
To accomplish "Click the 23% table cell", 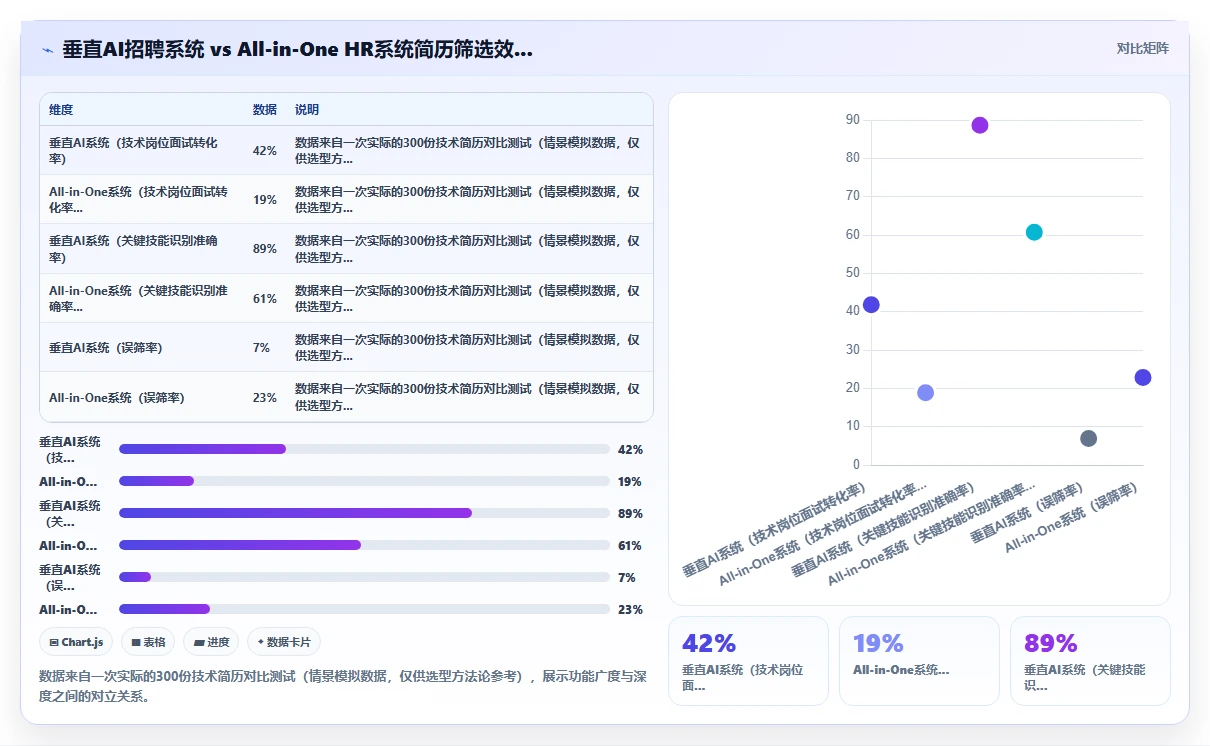I will [265, 397].
